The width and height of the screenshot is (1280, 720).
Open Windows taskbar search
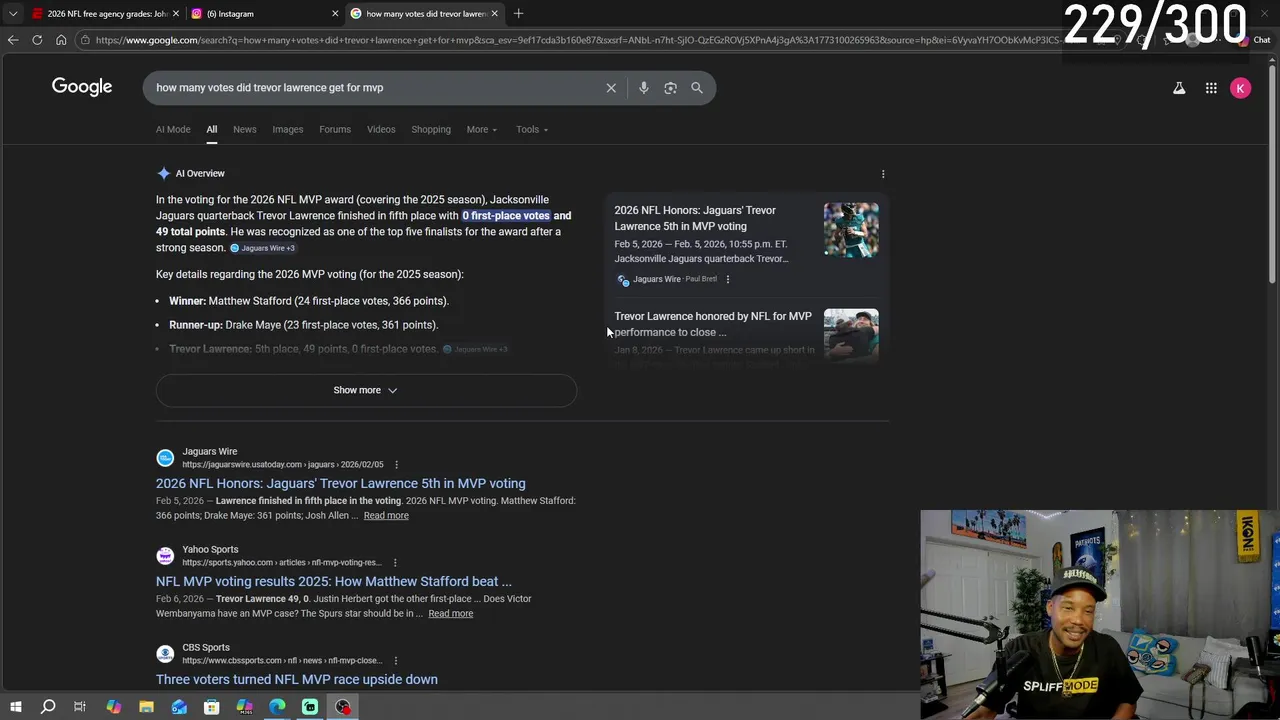click(x=47, y=707)
